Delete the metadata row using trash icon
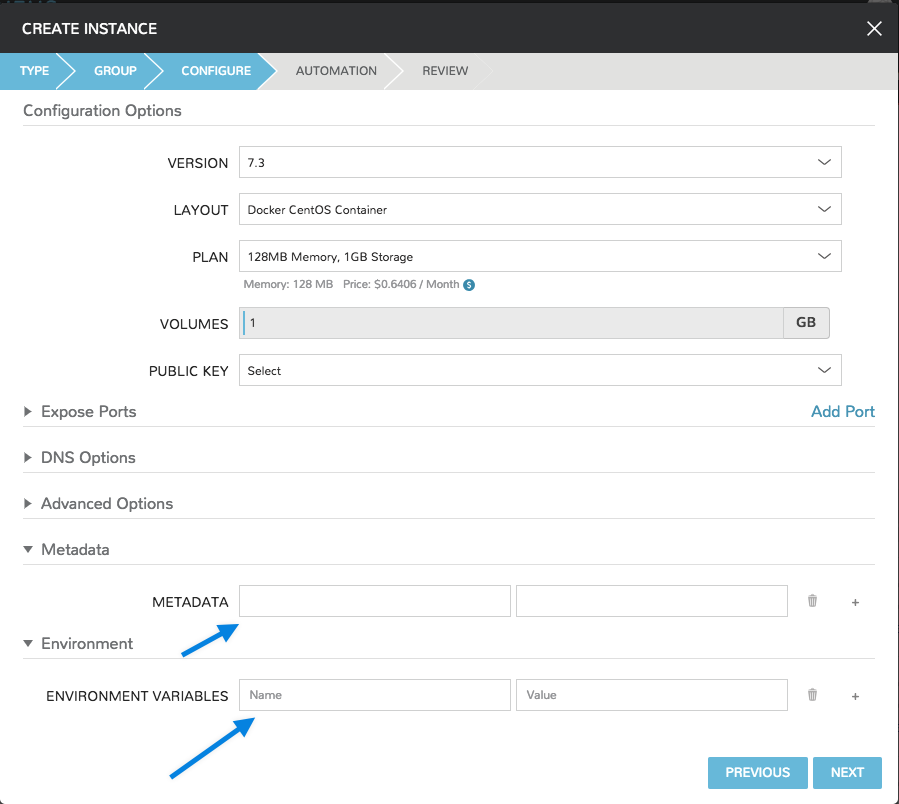The width and height of the screenshot is (899, 804). click(x=812, y=601)
